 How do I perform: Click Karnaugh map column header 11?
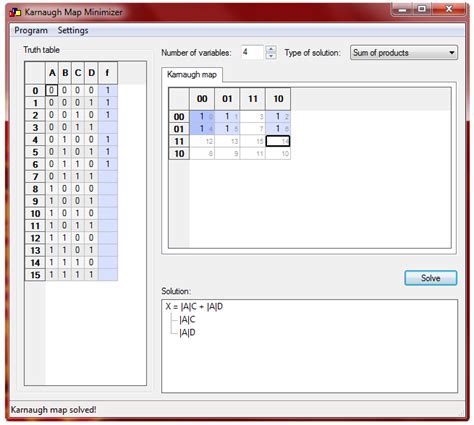(253, 99)
